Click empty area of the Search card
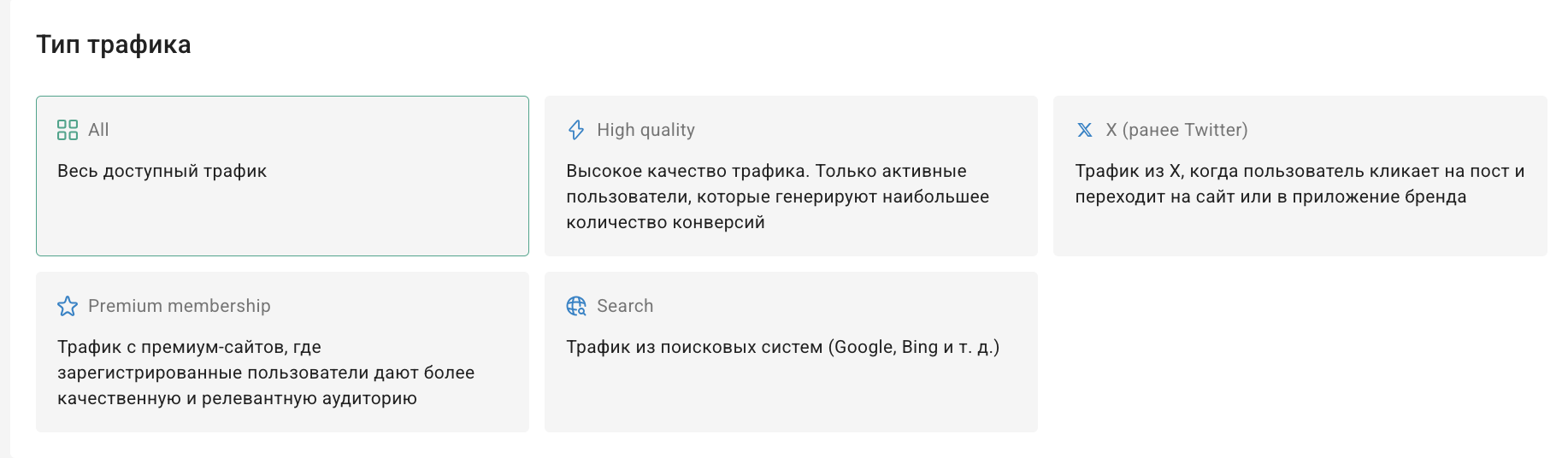The image size is (1568, 458). [x=791, y=397]
